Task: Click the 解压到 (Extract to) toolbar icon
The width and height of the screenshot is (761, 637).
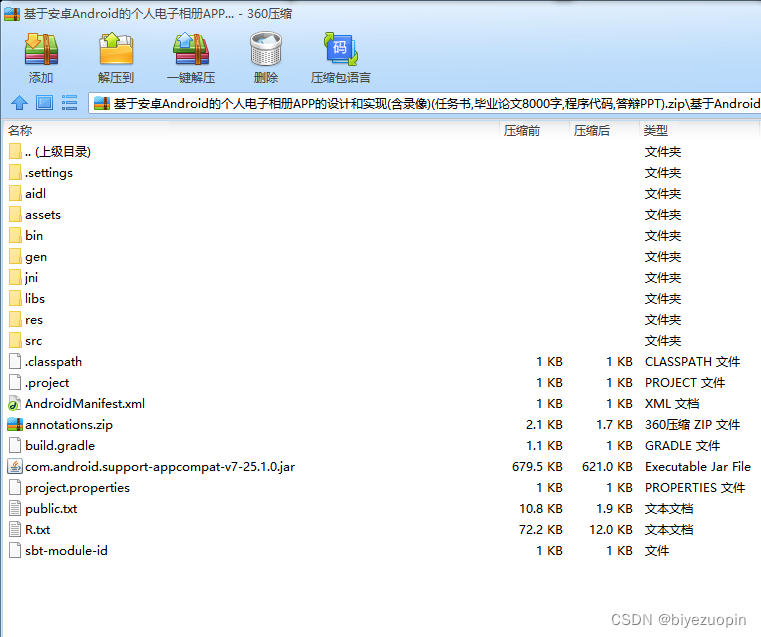Action: [x=116, y=49]
